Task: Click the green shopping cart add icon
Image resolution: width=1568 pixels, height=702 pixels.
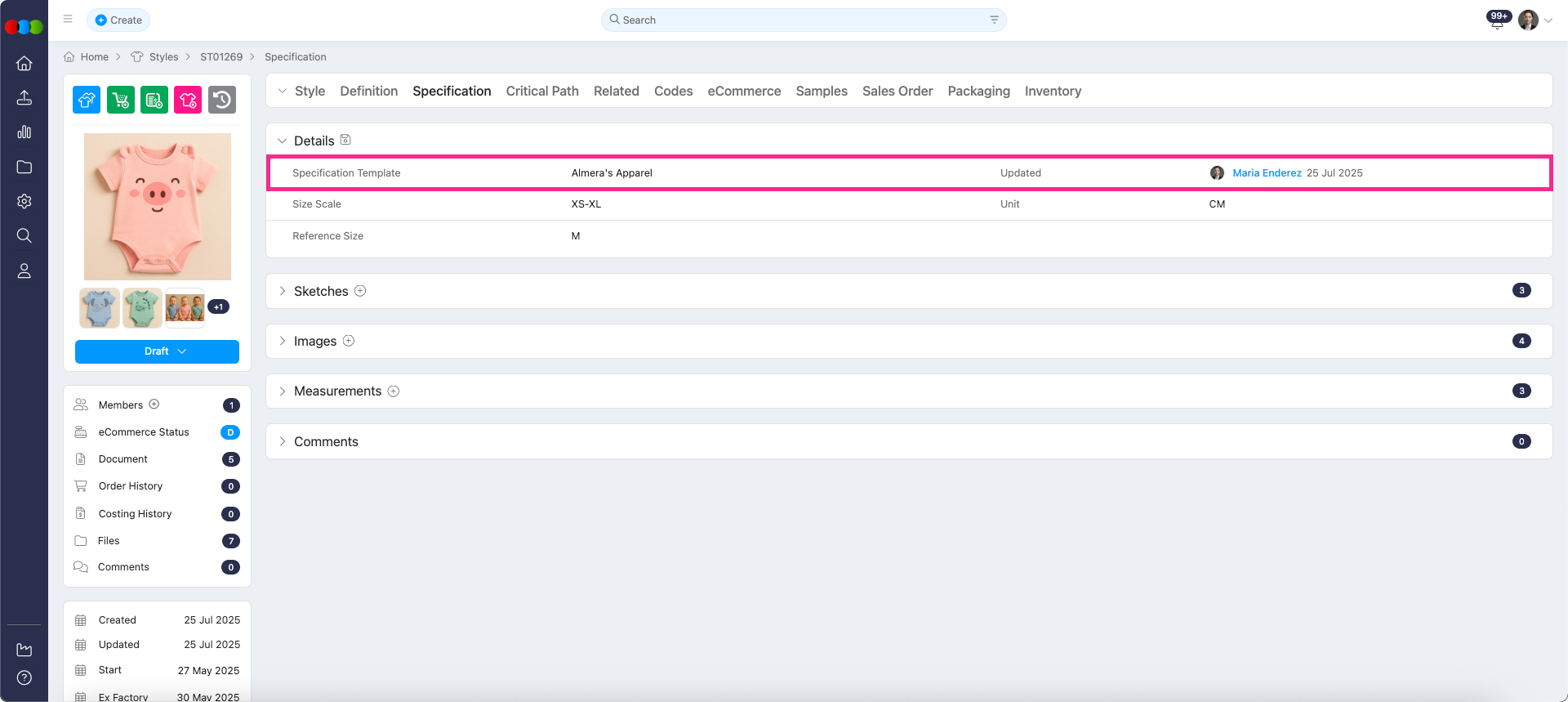Action: [121, 100]
